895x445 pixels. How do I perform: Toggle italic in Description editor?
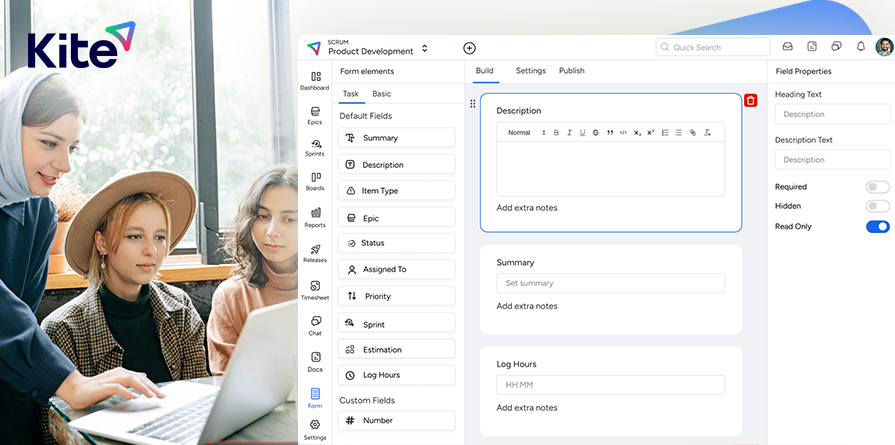click(569, 132)
